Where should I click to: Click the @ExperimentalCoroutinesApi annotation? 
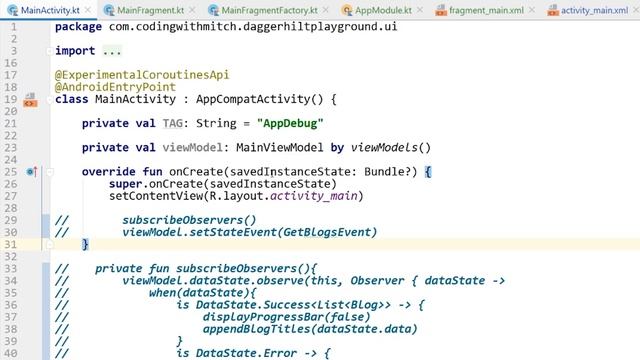pyautogui.click(x=142, y=75)
